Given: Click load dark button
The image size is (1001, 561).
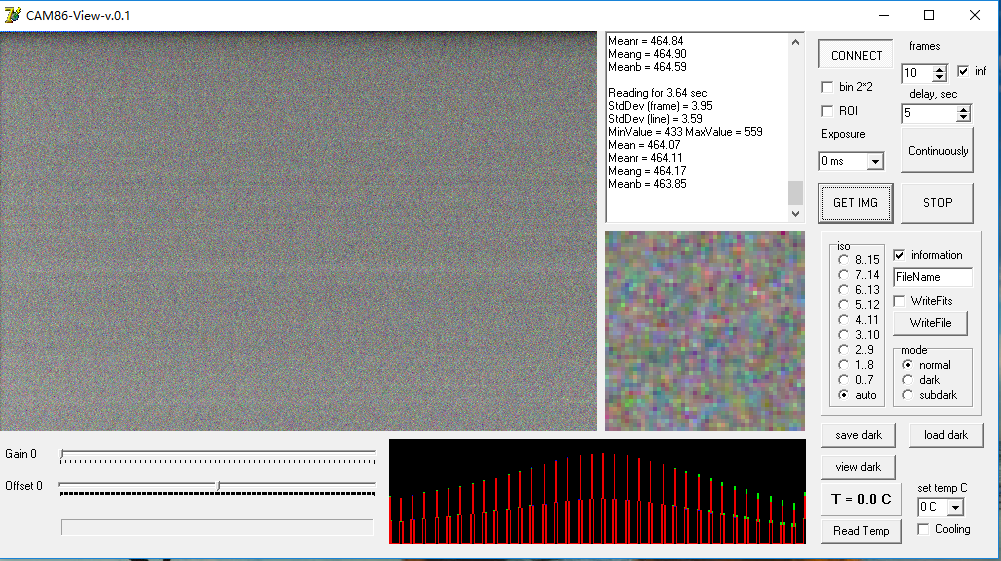Looking at the screenshot, I should point(945,435).
